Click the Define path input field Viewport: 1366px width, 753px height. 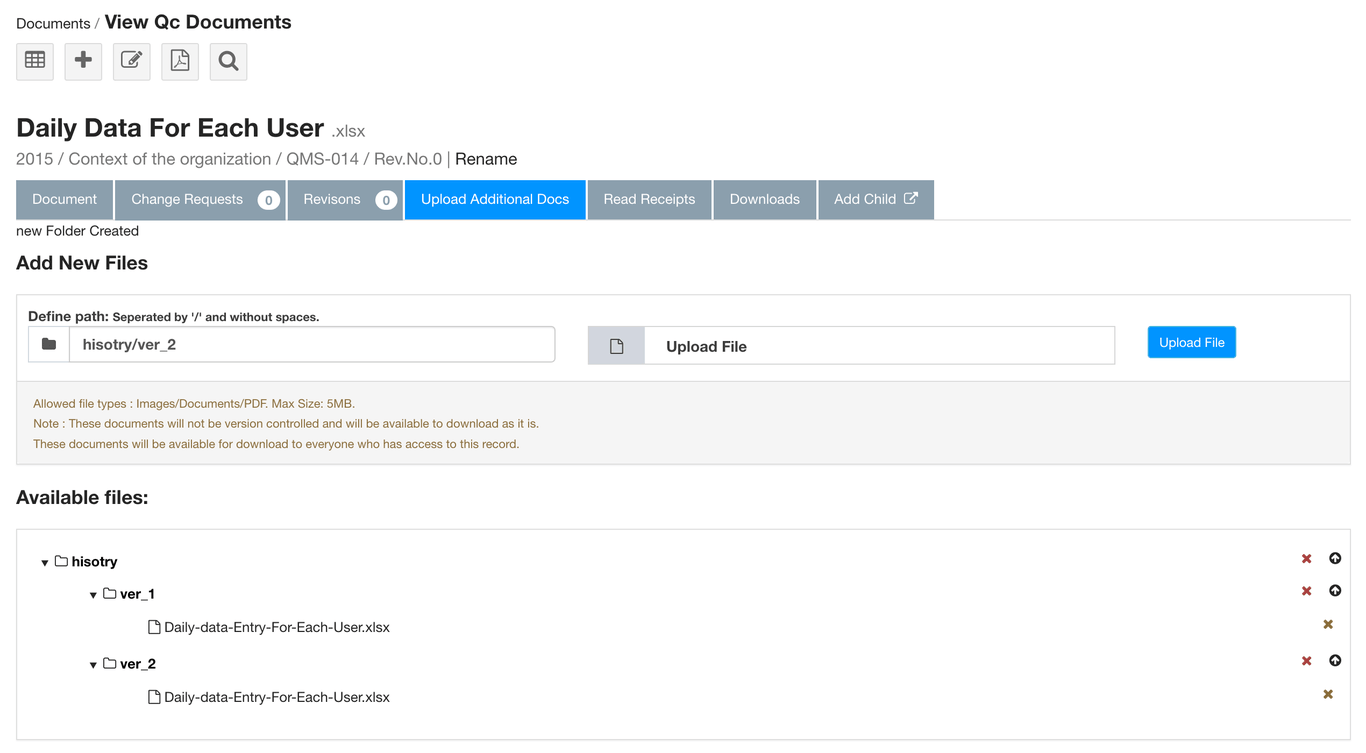[312, 344]
